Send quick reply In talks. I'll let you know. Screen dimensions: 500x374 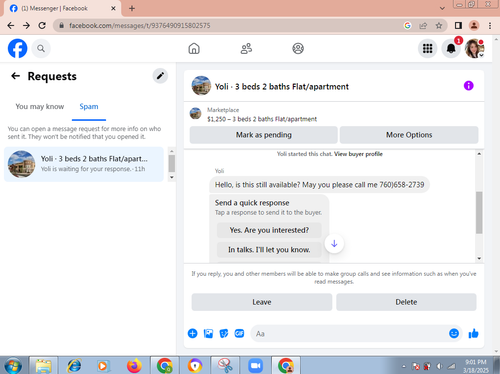pyautogui.click(x=269, y=250)
